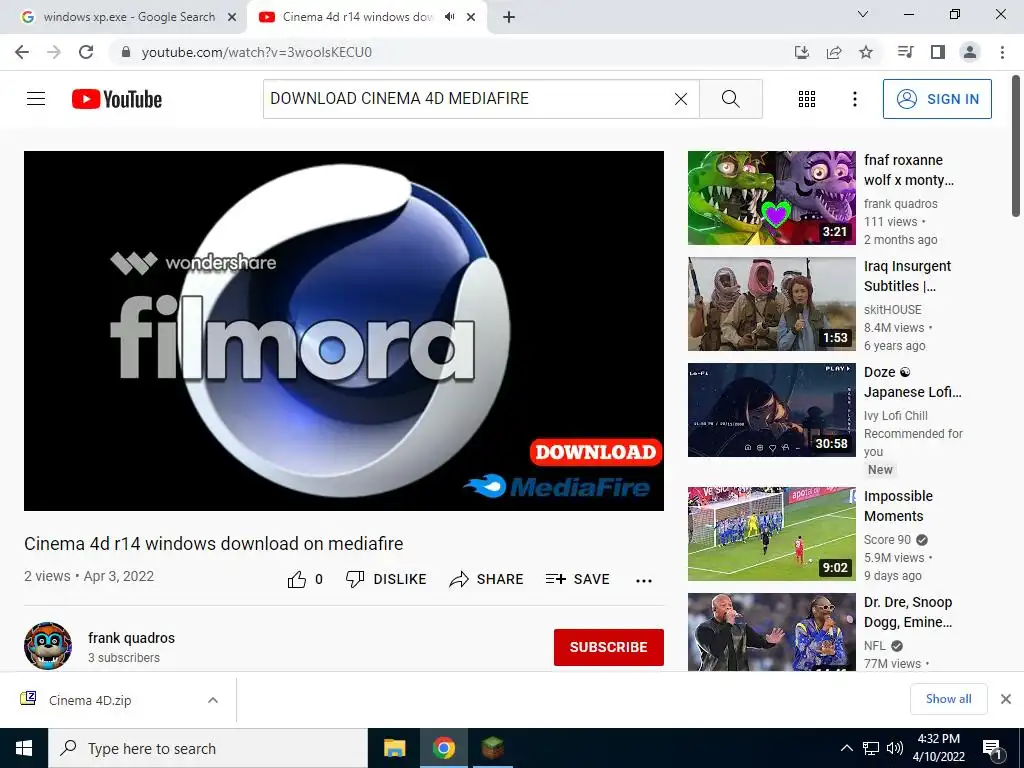Open downloaded Cinema 4D.zip file
The image size is (1024, 768).
click(x=90, y=700)
